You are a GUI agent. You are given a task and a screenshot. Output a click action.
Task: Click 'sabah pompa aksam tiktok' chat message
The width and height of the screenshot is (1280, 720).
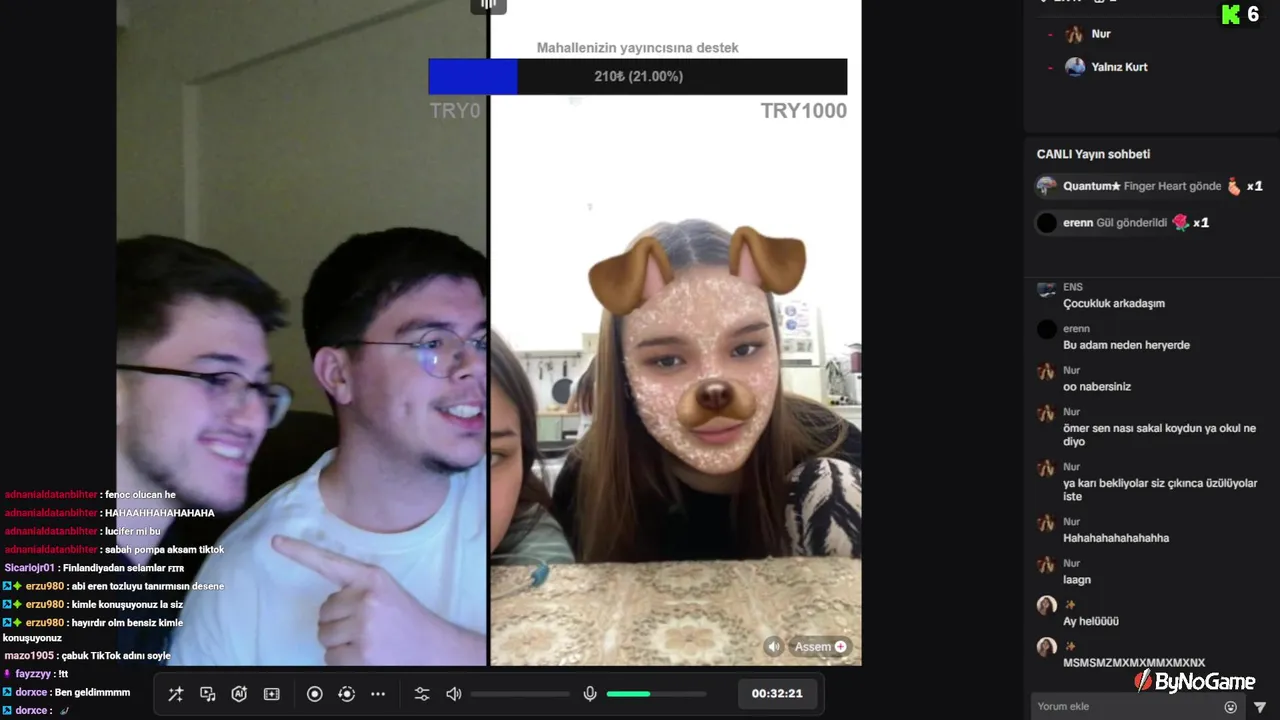coord(164,550)
